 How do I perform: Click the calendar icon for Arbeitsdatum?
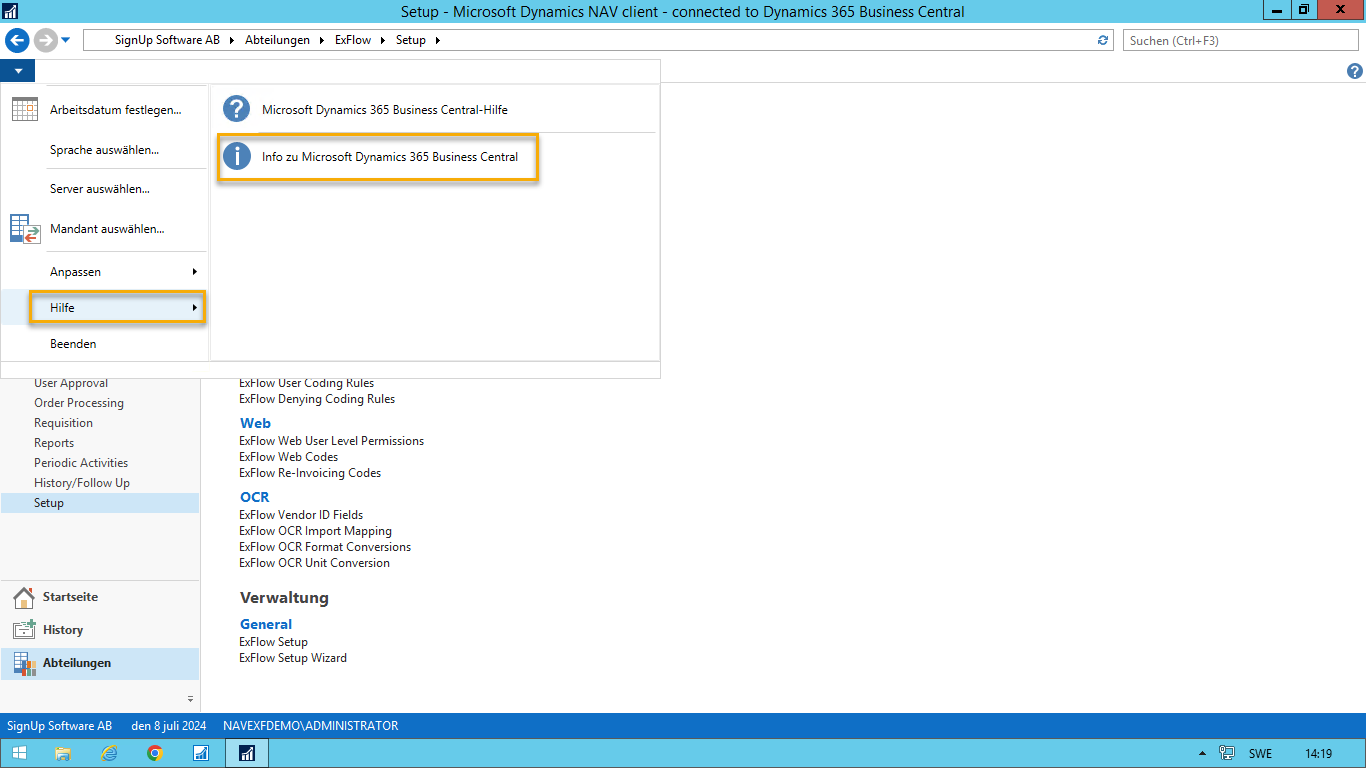tap(25, 110)
